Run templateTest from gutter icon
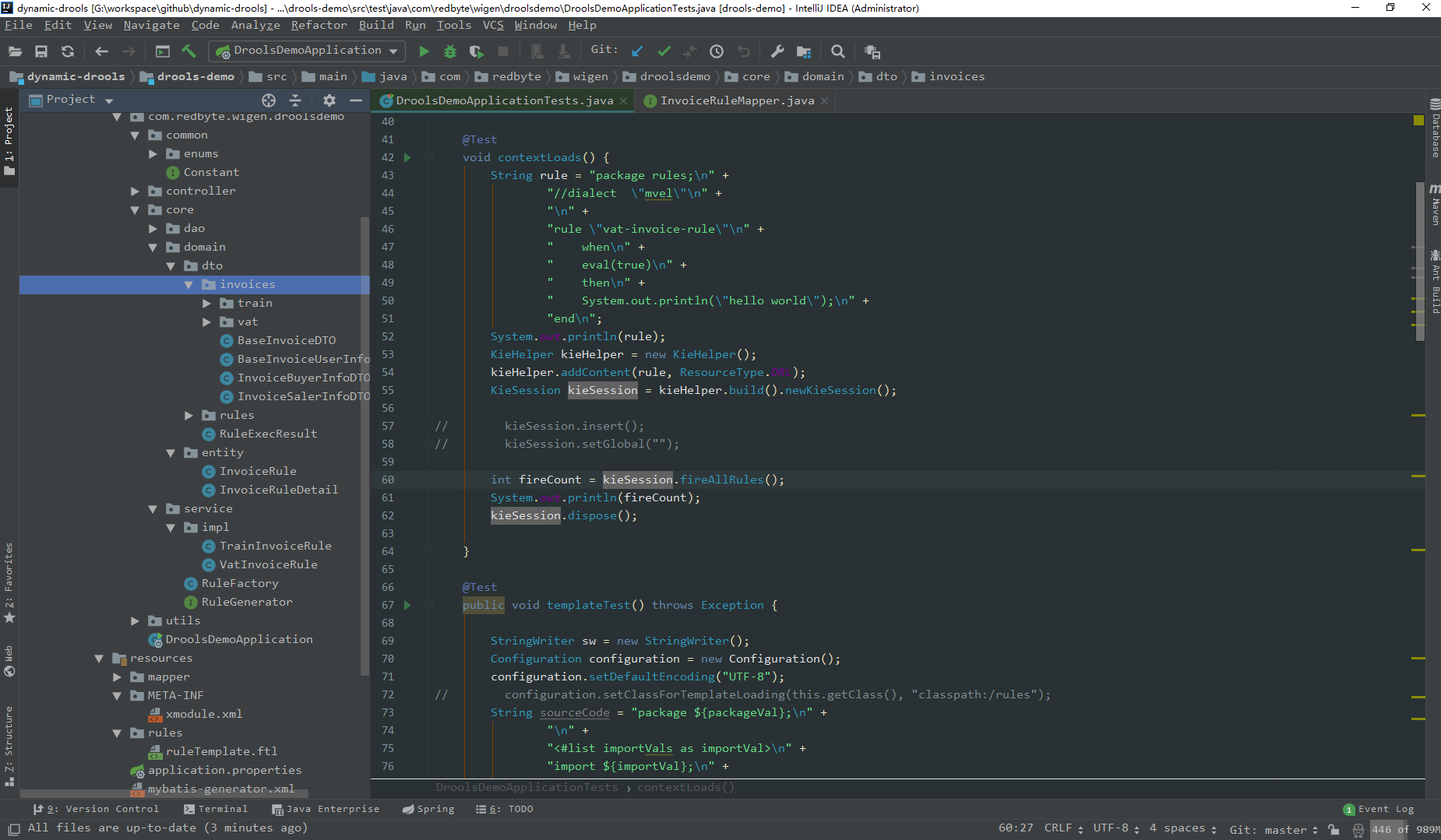1441x840 pixels. [407, 605]
